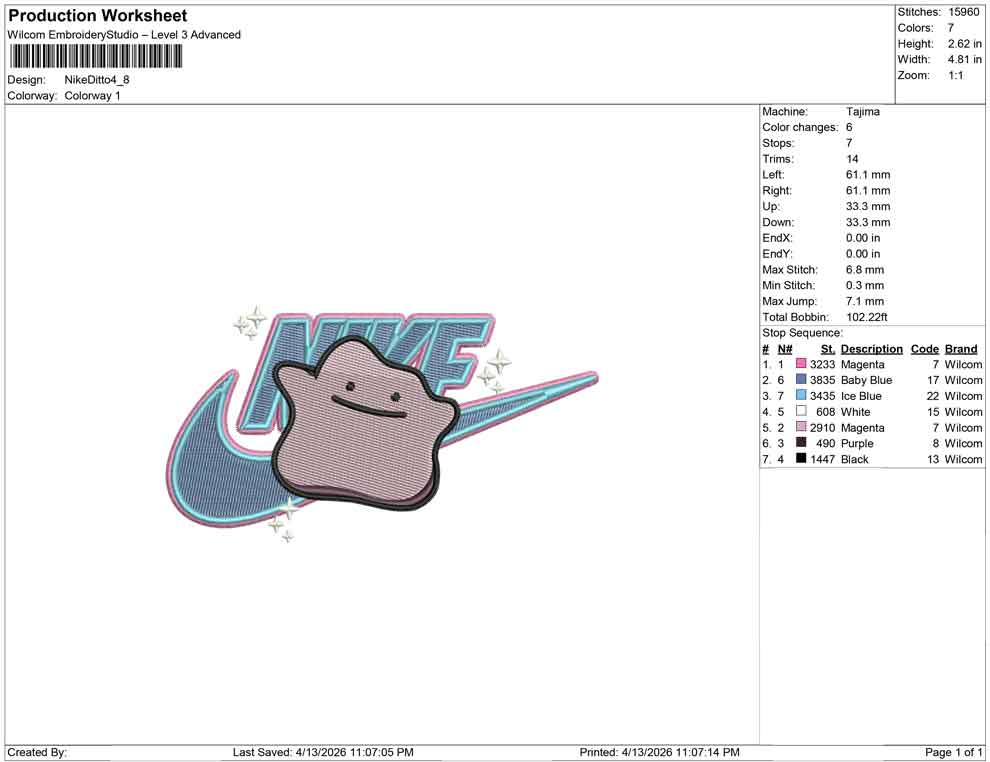
Task: Click the 'Colorway 1' value
Action: [92, 96]
